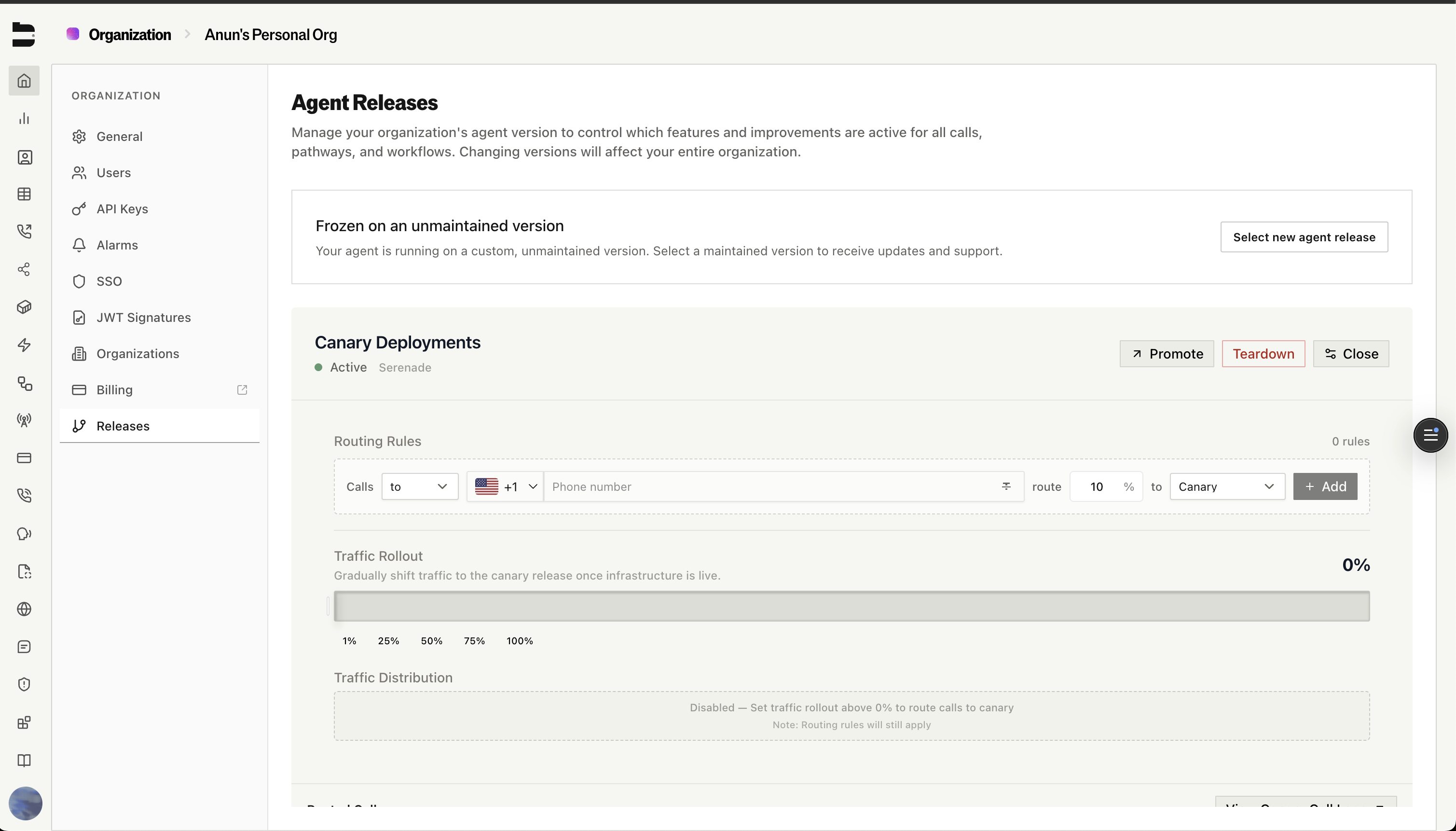This screenshot has height=831, width=1456.
Task: Open the book documentation icon
Action: pyautogui.click(x=24, y=760)
